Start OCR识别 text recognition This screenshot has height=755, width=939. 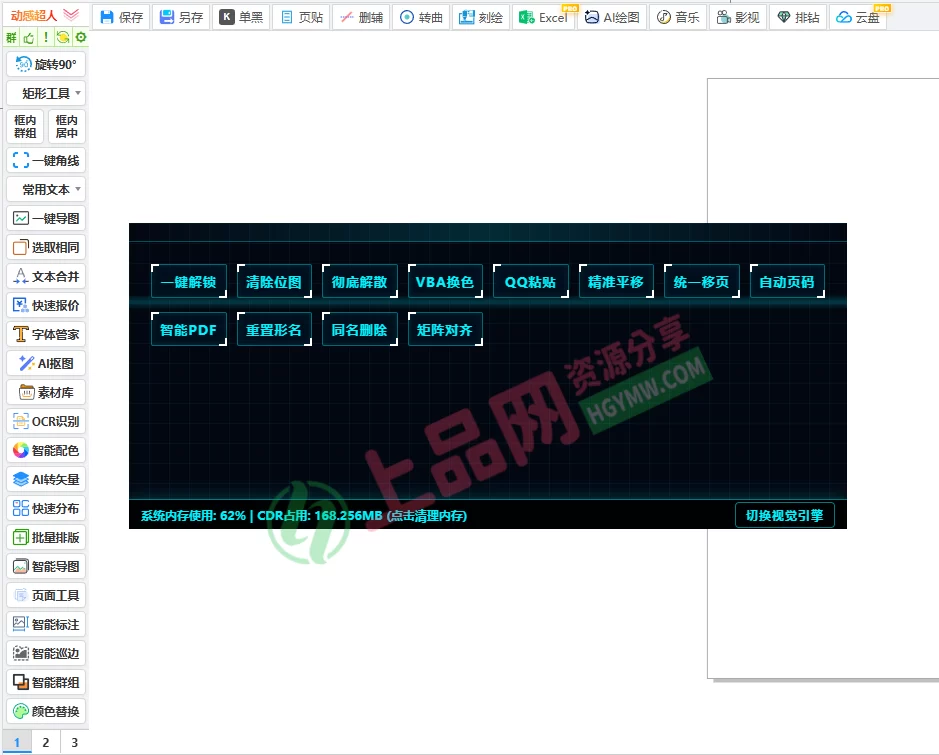pyautogui.click(x=46, y=420)
